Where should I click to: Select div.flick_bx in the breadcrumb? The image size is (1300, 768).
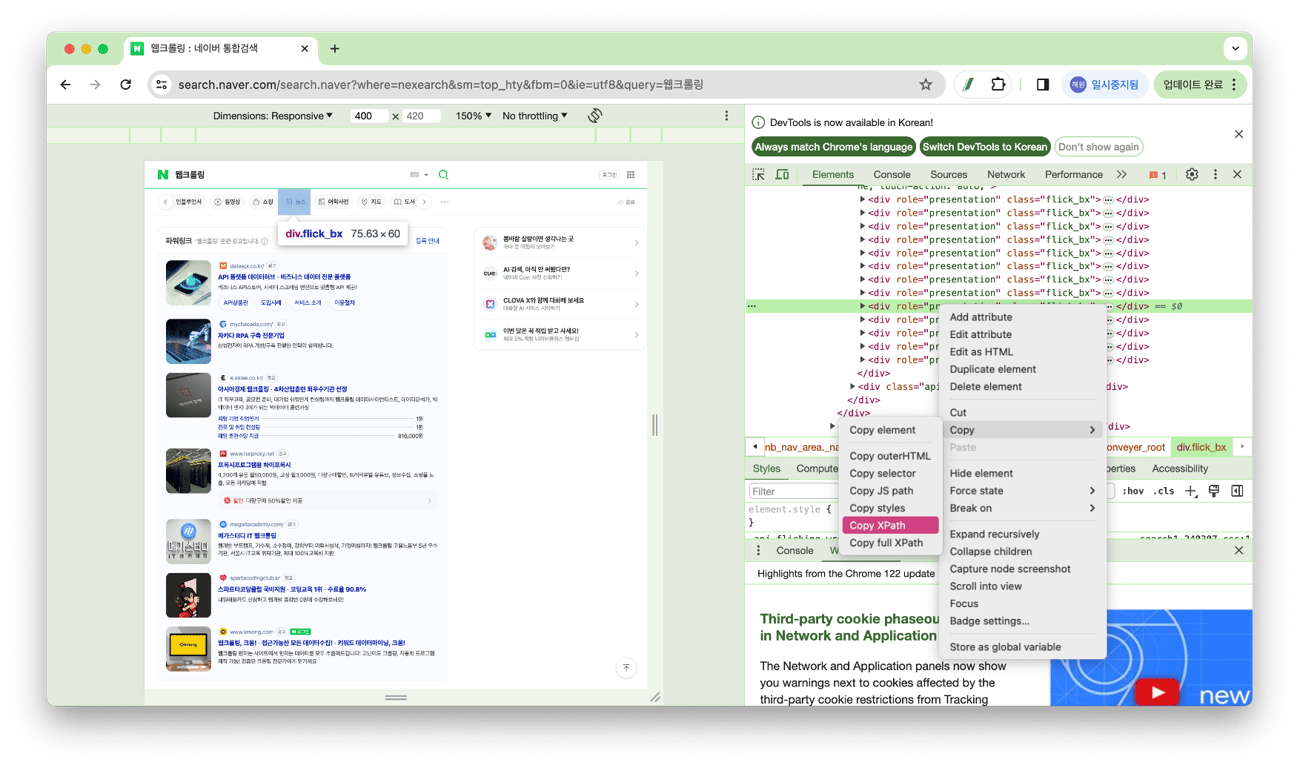[x=1201, y=447]
